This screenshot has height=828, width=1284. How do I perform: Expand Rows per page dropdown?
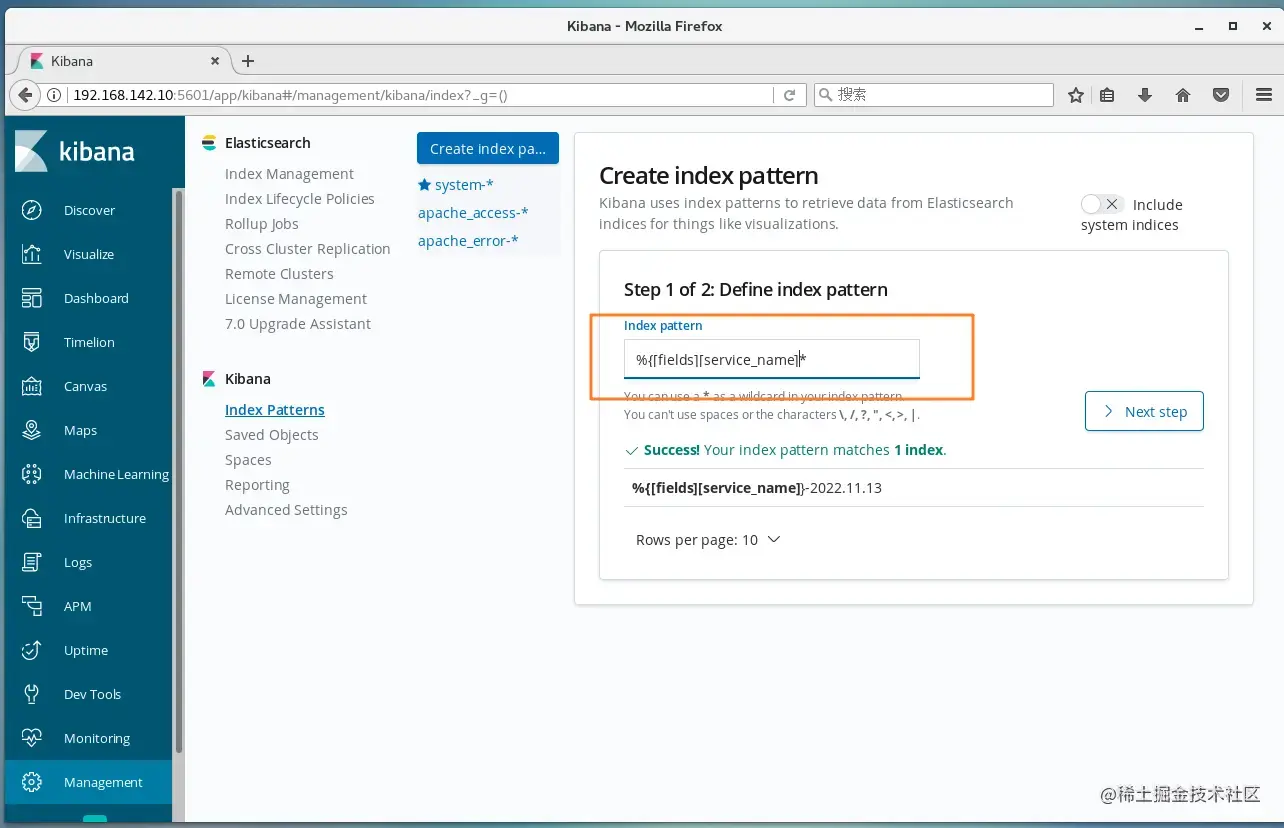click(708, 540)
